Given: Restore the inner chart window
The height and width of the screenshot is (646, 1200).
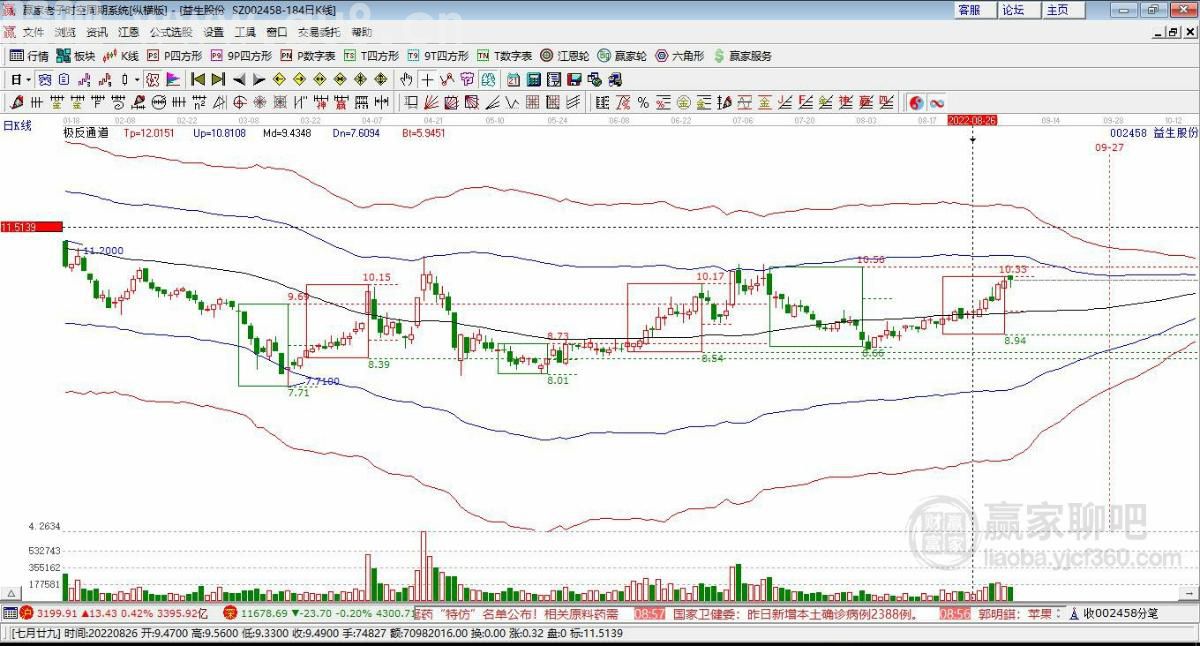Looking at the screenshot, I should tap(1173, 33).
